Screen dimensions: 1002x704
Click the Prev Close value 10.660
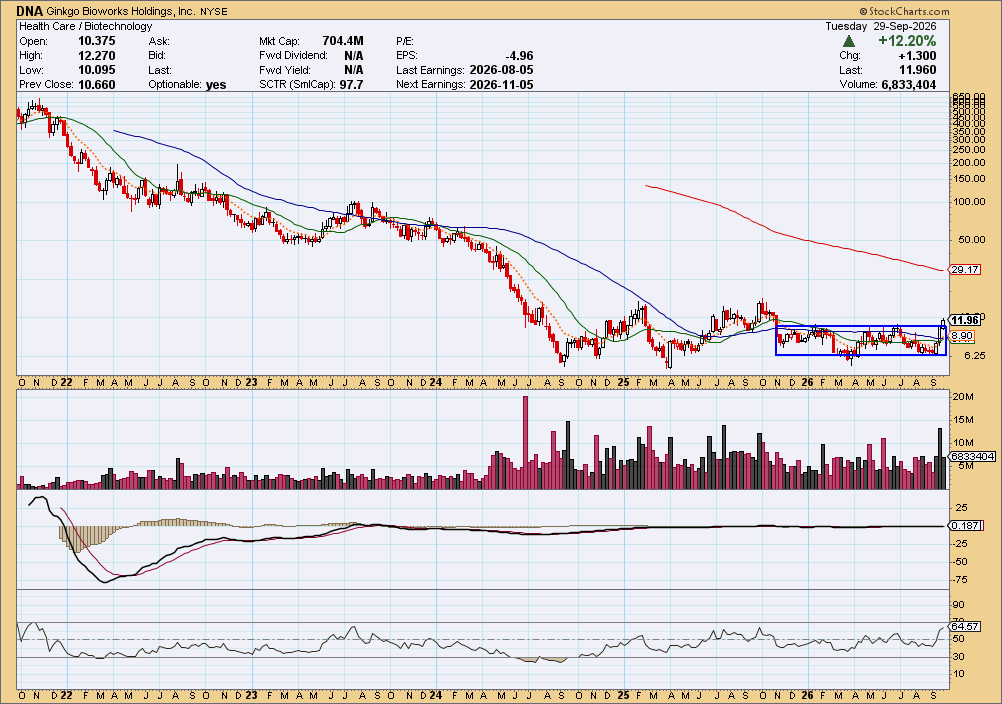(96, 84)
